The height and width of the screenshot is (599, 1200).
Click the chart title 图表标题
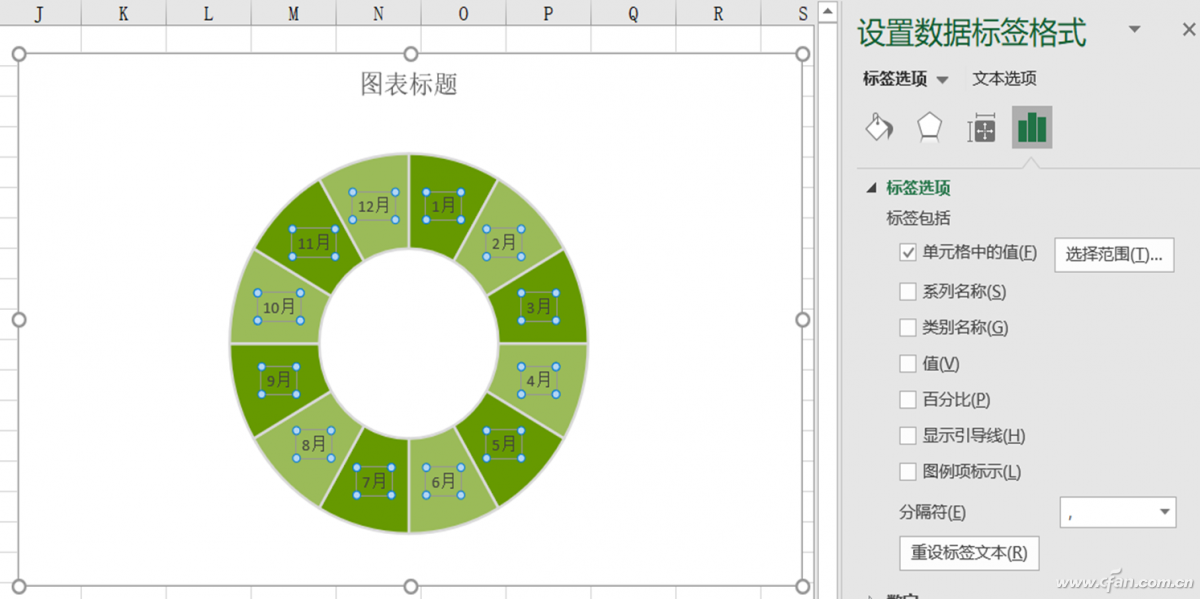[409, 84]
